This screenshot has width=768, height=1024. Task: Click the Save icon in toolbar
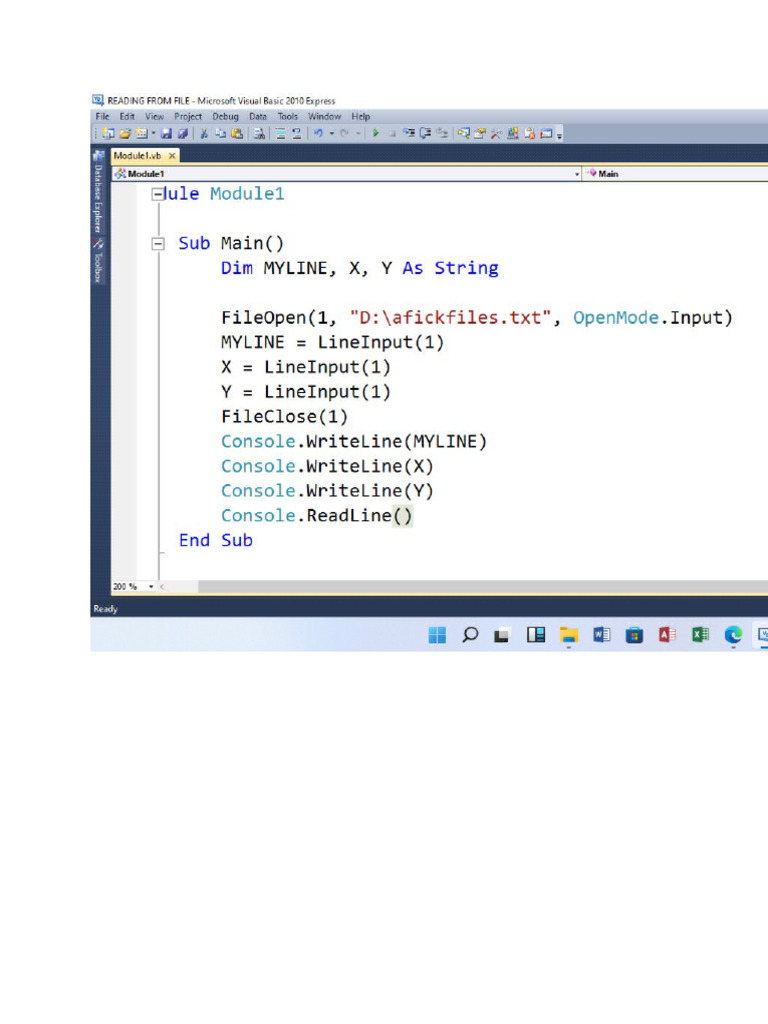167,133
